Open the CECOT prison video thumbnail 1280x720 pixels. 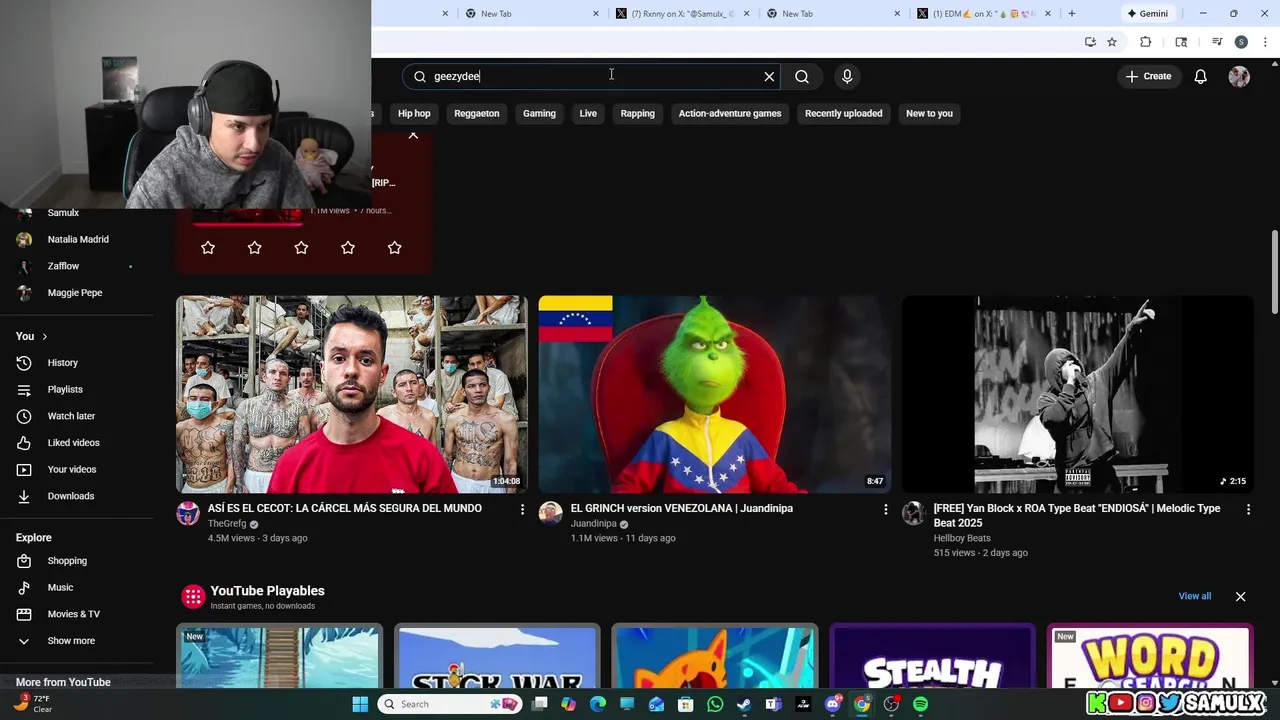point(352,394)
